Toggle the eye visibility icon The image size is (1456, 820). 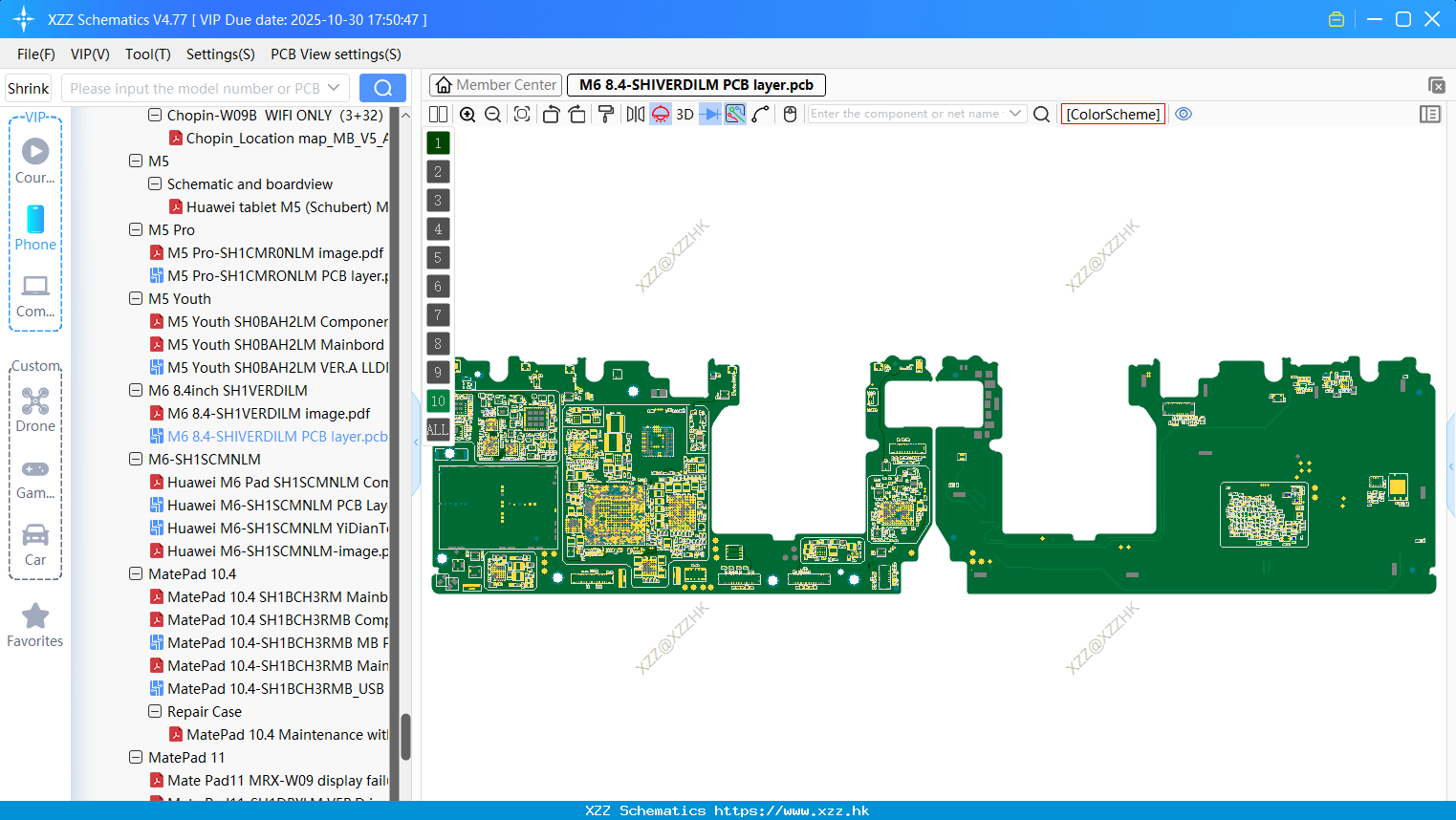tap(1184, 114)
